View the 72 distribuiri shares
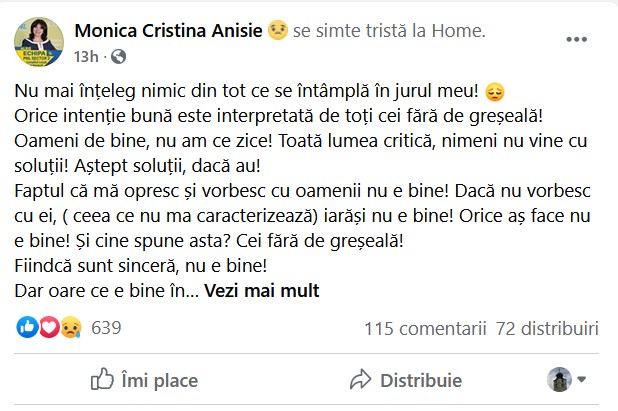 tap(547, 328)
